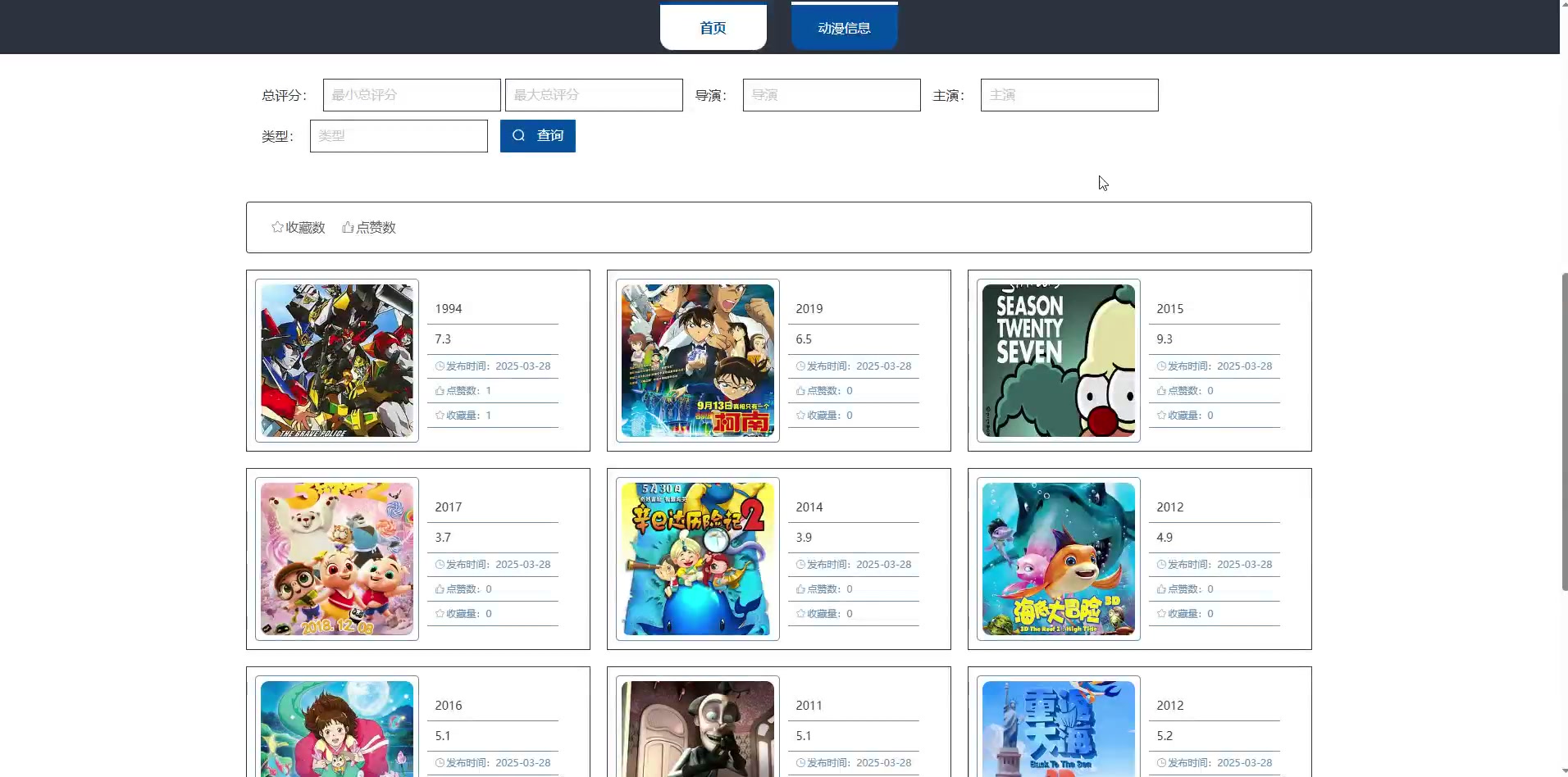This screenshot has height=777, width=1568.
Task: Click the clock icon on the 2015 card
Action: [1161, 366]
